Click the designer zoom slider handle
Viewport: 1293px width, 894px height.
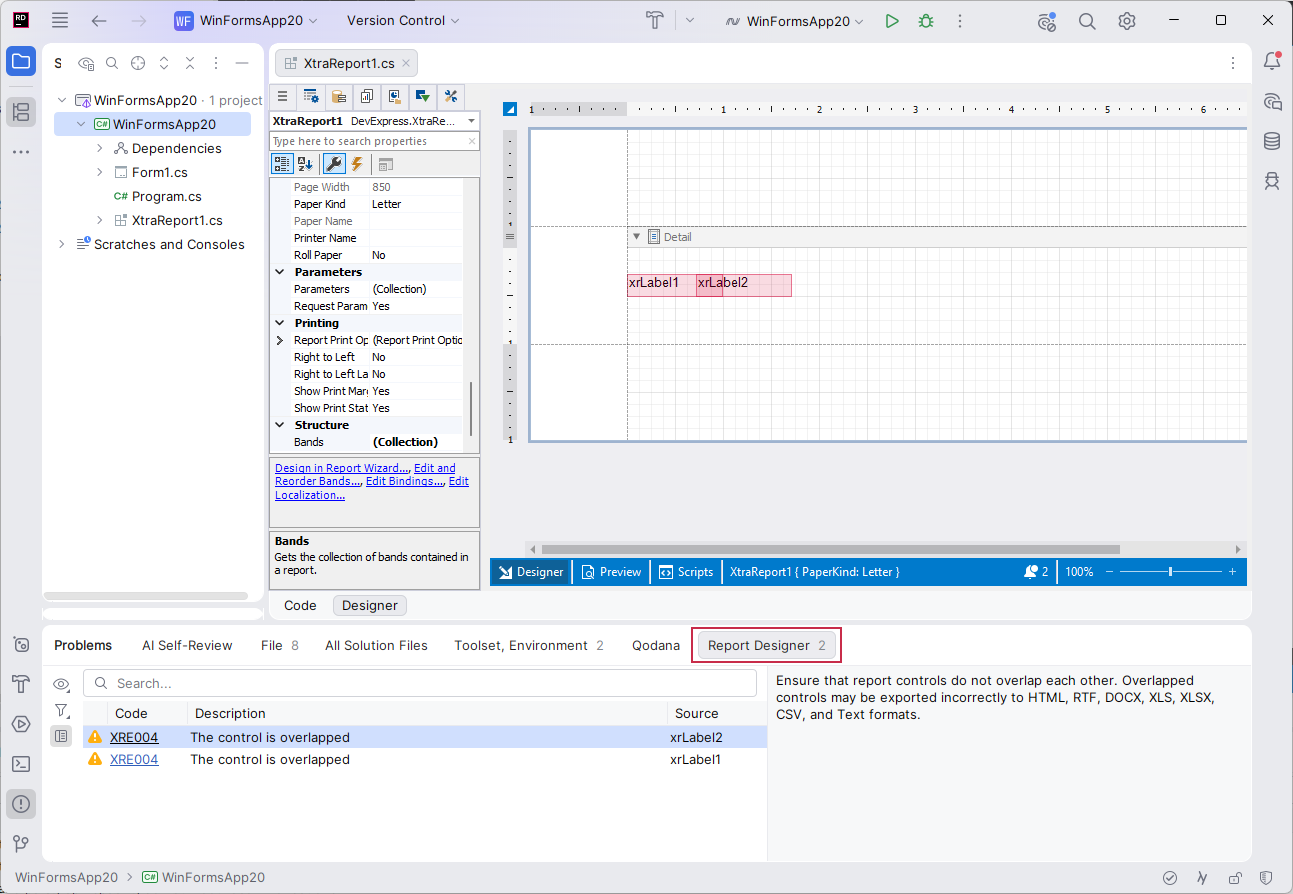pos(1170,572)
